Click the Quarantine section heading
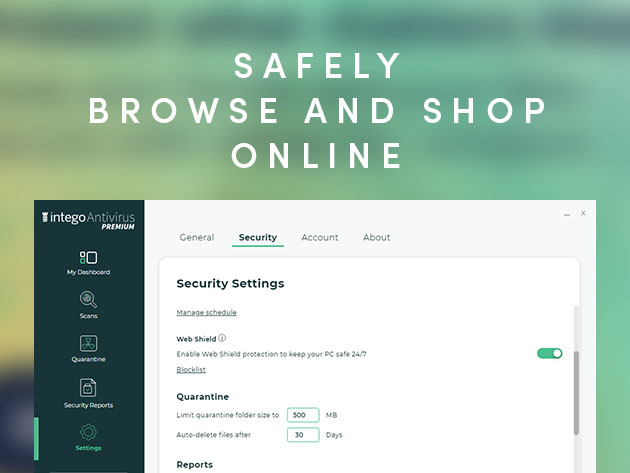The image size is (630, 473). tap(202, 397)
